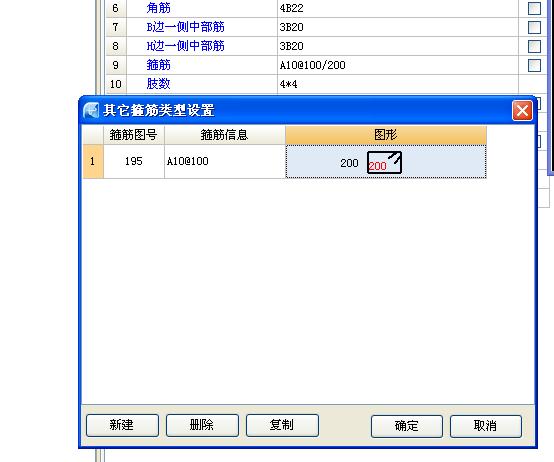
Task: Click the value A10@100/200
Action: [312, 65]
